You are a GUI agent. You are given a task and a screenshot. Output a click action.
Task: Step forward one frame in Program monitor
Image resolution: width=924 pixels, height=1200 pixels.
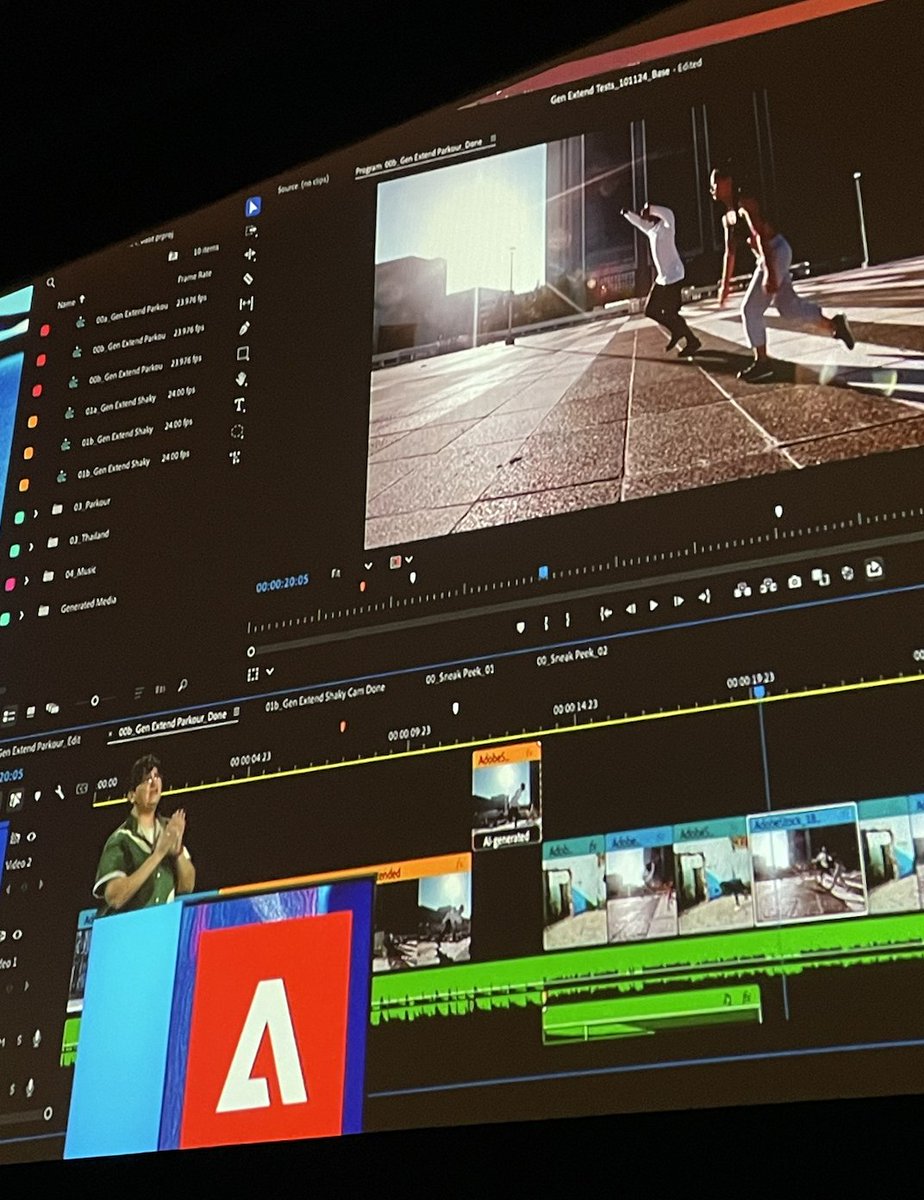pyautogui.click(x=678, y=600)
